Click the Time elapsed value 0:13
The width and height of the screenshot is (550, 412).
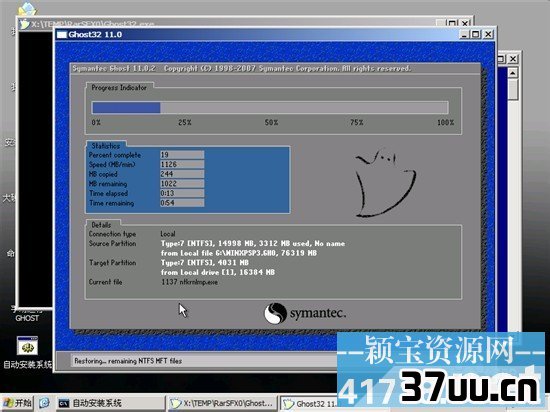point(182,193)
